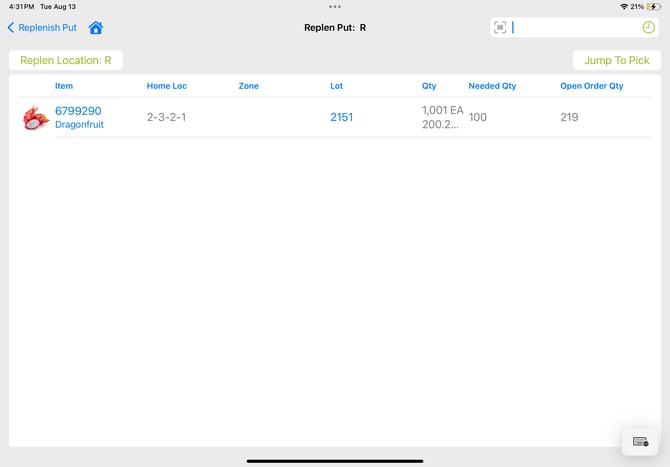Image resolution: width=670 pixels, height=467 pixels.
Task: Tap the Wi-Fi icon in status bar
Action: tap(624, 6)
